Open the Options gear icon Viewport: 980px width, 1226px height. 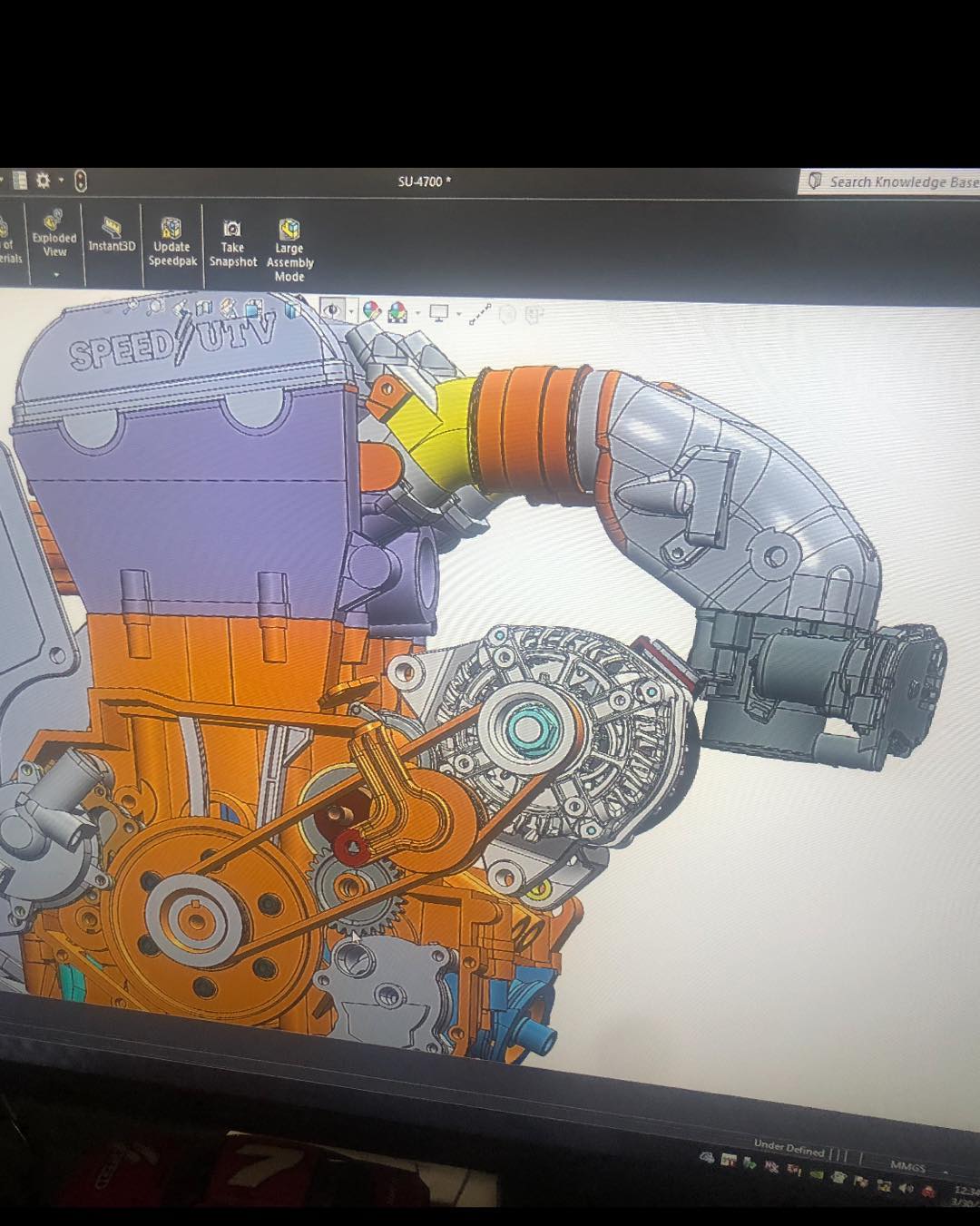click(43, 181)
